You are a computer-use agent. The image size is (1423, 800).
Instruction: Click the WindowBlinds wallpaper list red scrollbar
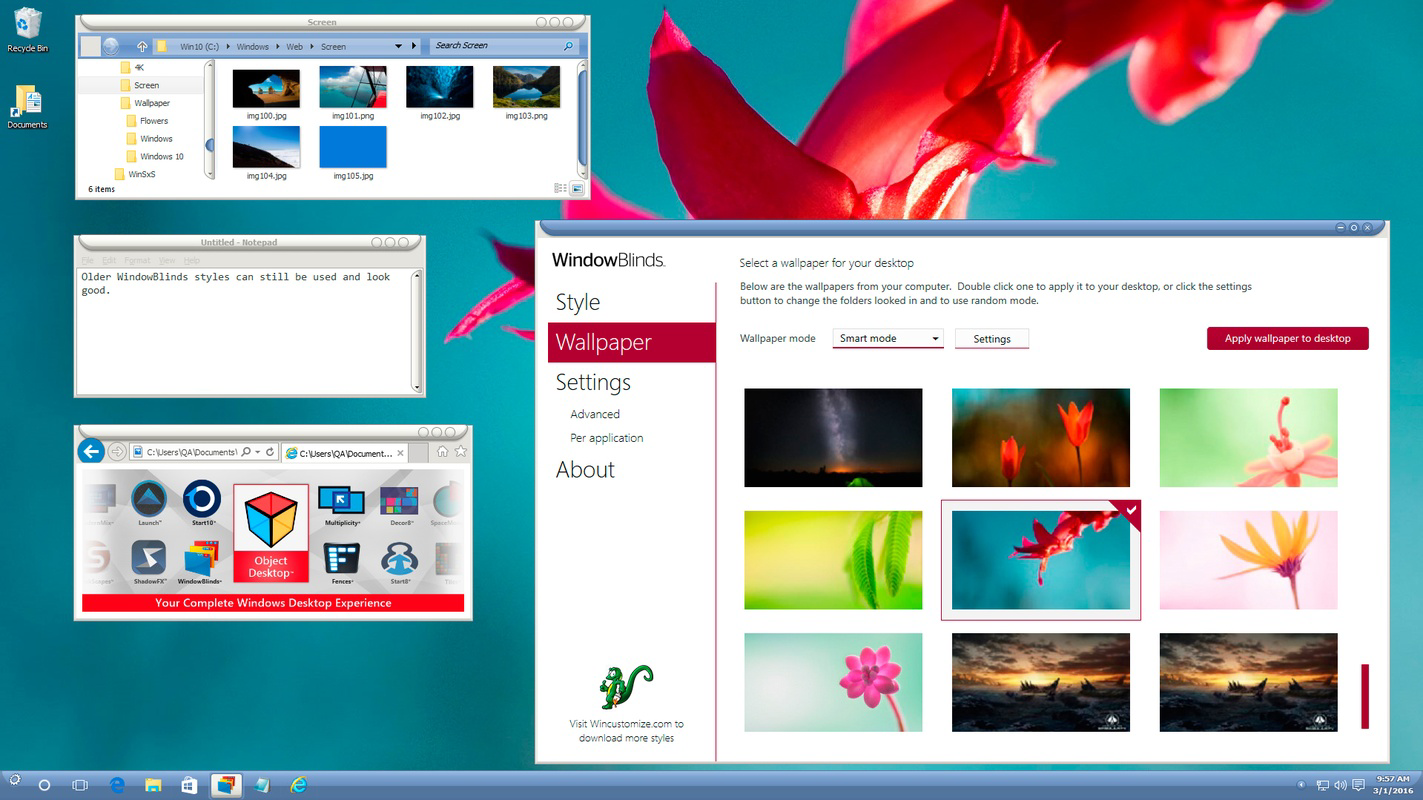click(1365, 696)
